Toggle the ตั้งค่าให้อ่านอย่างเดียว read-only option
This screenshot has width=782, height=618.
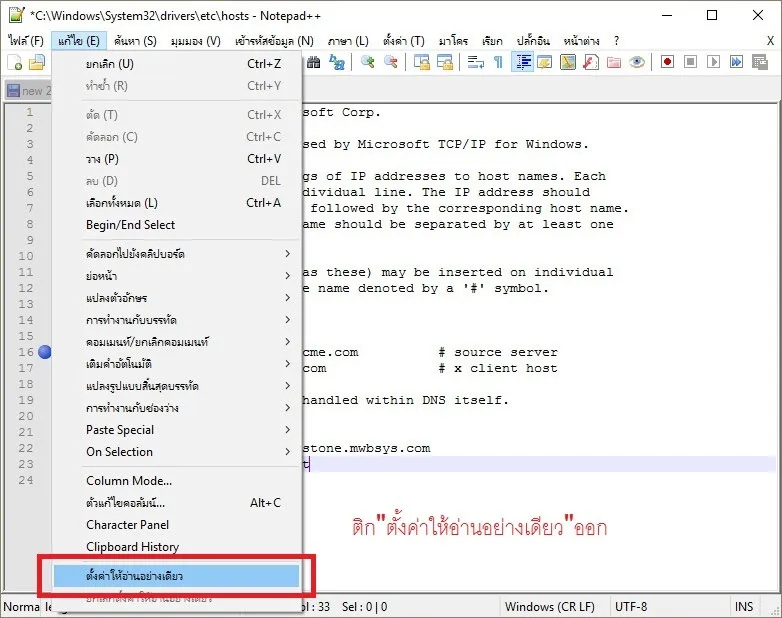(176, 576)
